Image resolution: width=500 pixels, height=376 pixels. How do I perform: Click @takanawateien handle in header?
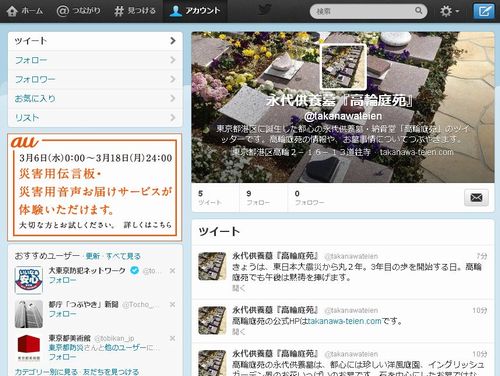[343, 116]
